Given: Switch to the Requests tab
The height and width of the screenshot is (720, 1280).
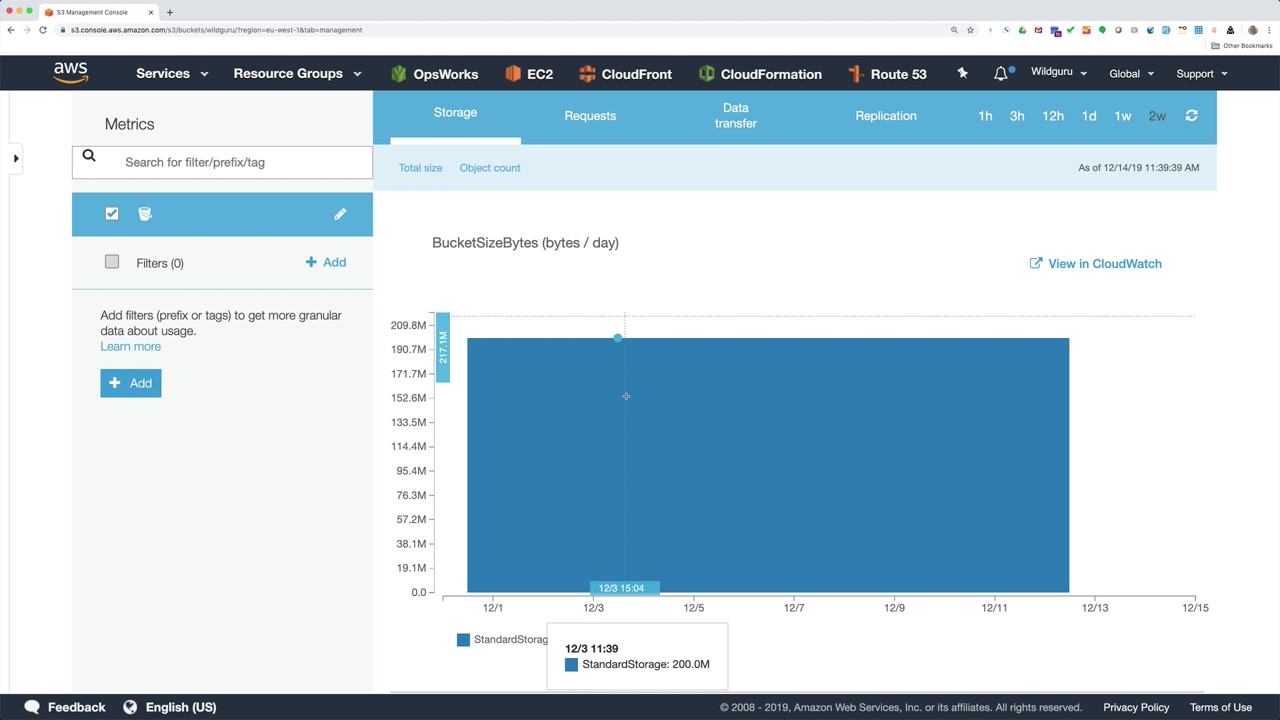Looking at the screenshot, I should (590, 116).
